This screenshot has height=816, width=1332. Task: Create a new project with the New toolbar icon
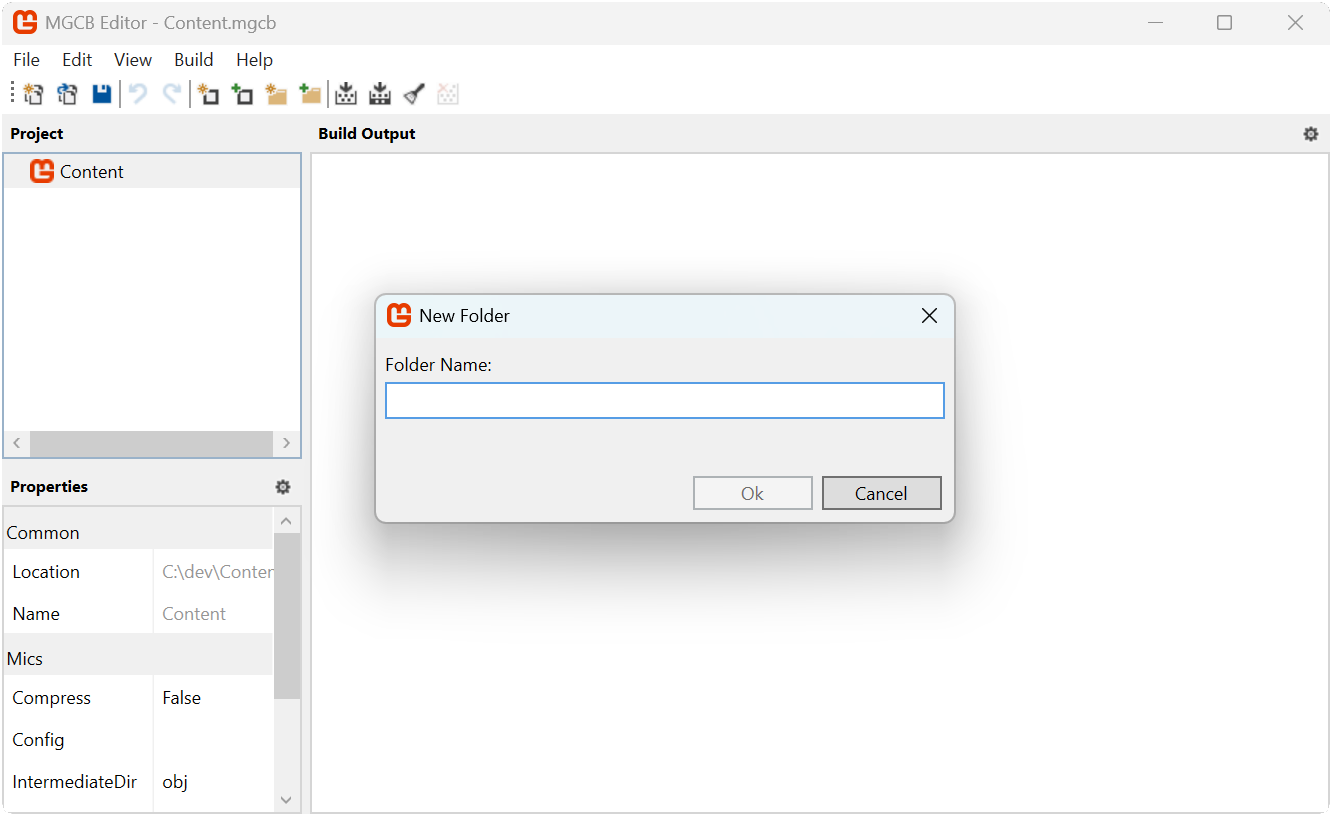tap(33, 93)
